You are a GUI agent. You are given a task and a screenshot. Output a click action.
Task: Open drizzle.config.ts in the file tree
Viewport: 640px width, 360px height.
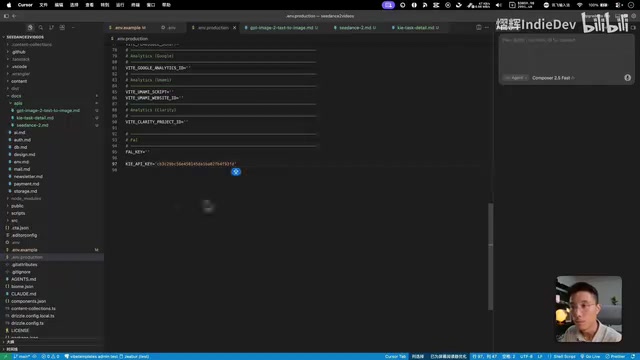[x=27, y=323]
